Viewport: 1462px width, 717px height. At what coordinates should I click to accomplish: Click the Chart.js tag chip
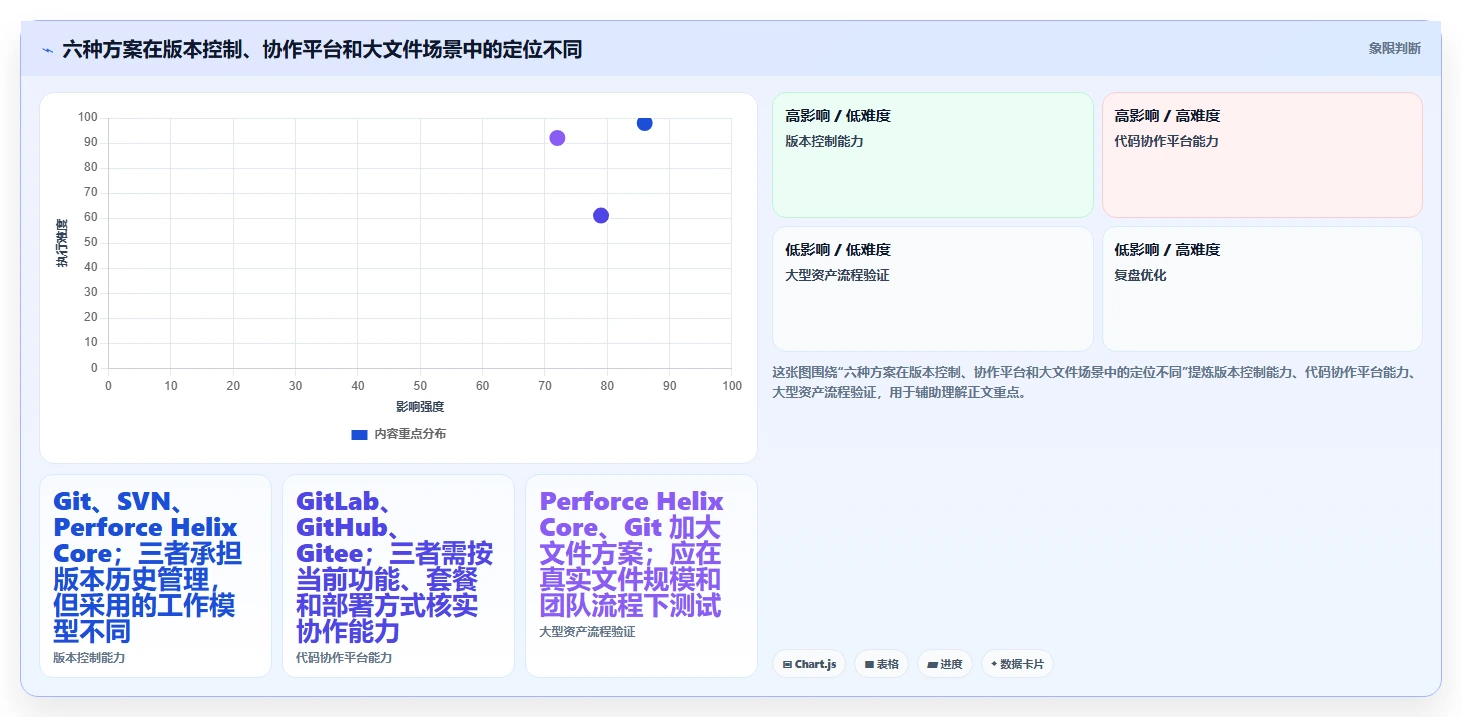pyautogui.click(x=809, y=664)
